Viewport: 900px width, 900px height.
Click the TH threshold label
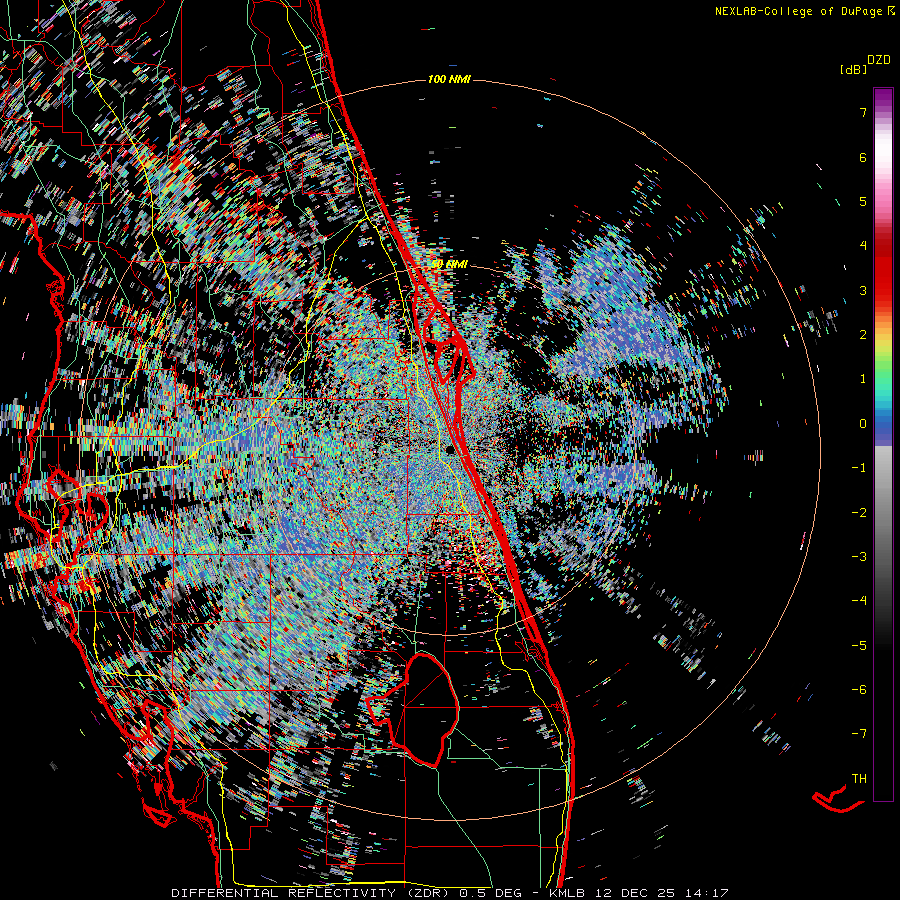coord(859,779)
